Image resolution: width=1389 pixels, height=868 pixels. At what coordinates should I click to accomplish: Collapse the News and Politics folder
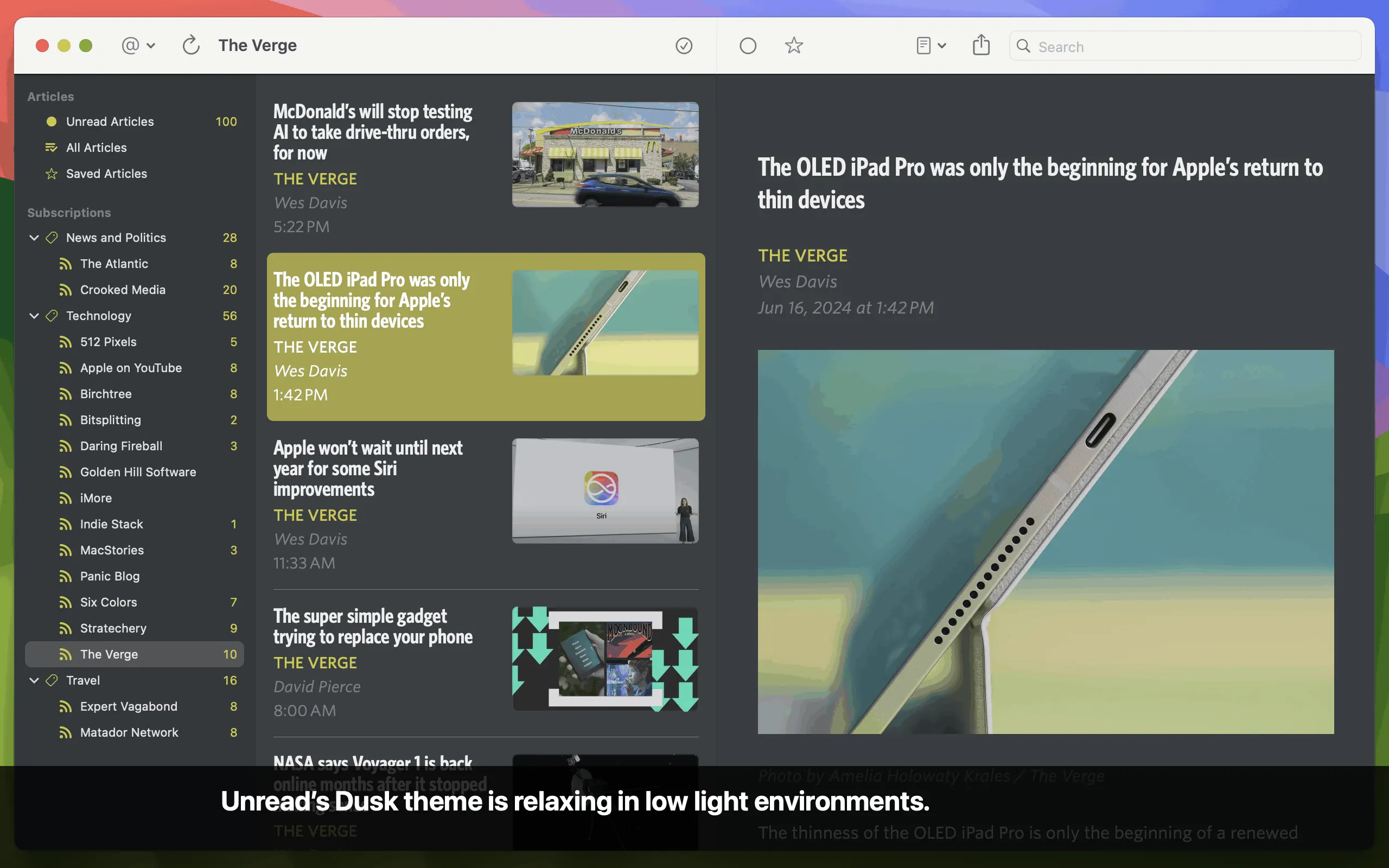tap(34, 238)
